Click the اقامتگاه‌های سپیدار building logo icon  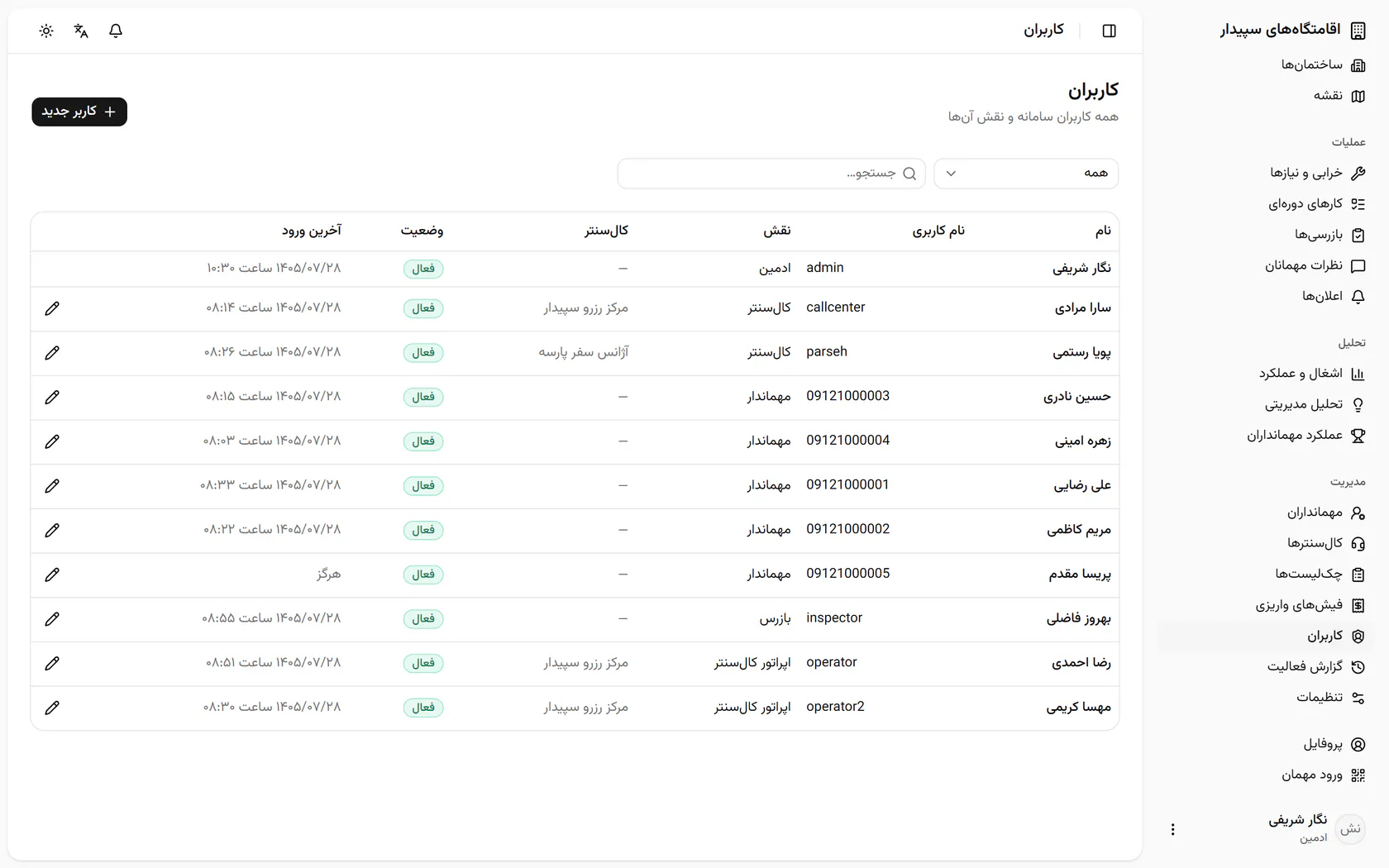click(x=1358, y=31)
